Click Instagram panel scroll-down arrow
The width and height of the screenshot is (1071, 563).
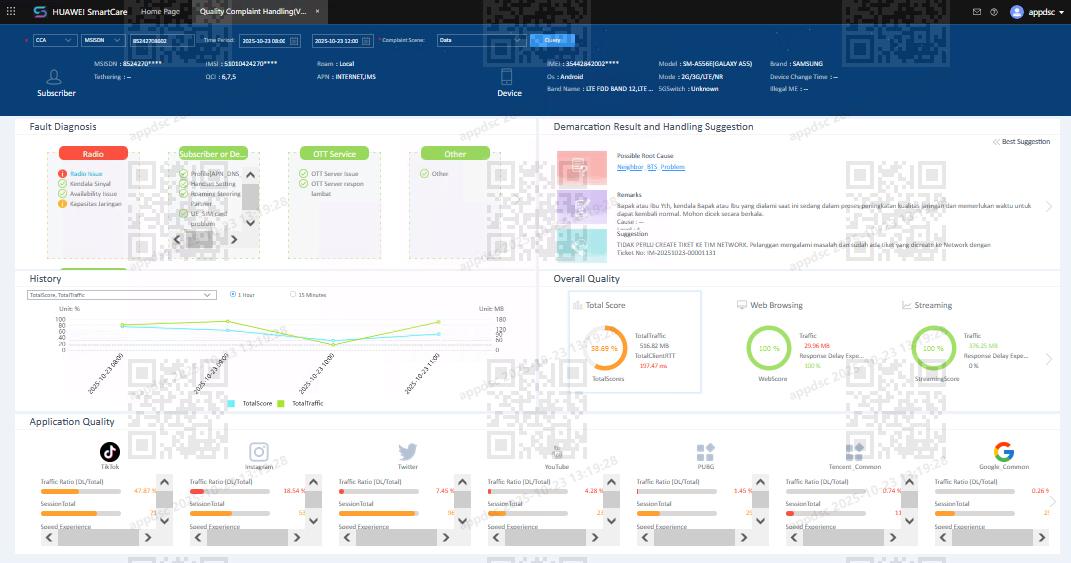[x=314, y=521]
